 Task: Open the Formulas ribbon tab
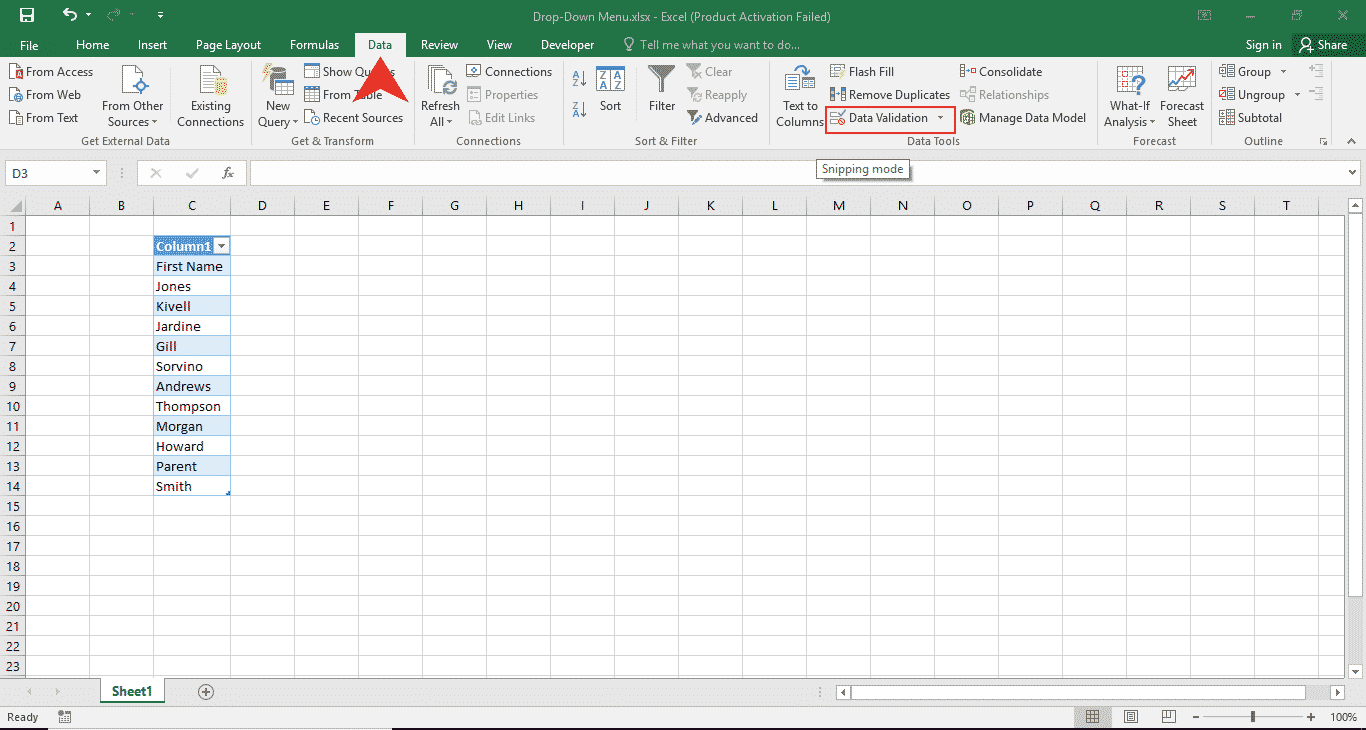(x=314, y=45)
